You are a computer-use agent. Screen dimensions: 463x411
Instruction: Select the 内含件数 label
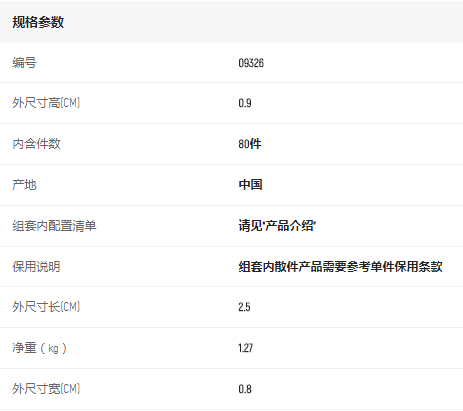click(x=36, y=144)
